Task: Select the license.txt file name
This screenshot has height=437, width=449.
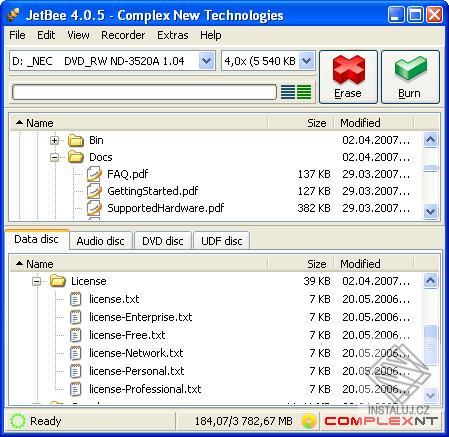Action: pos(114,299)
